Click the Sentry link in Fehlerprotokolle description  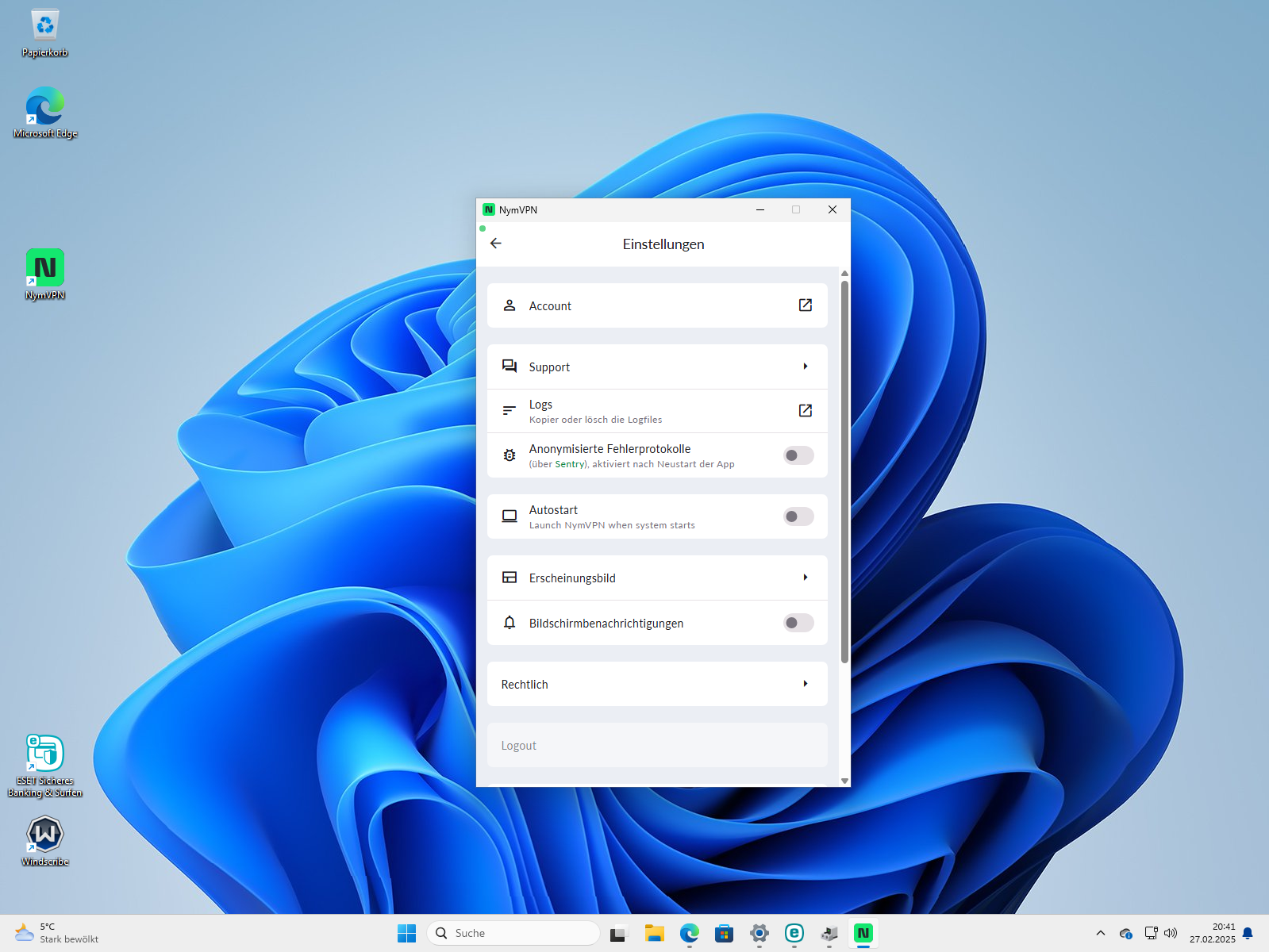(570, 464)
